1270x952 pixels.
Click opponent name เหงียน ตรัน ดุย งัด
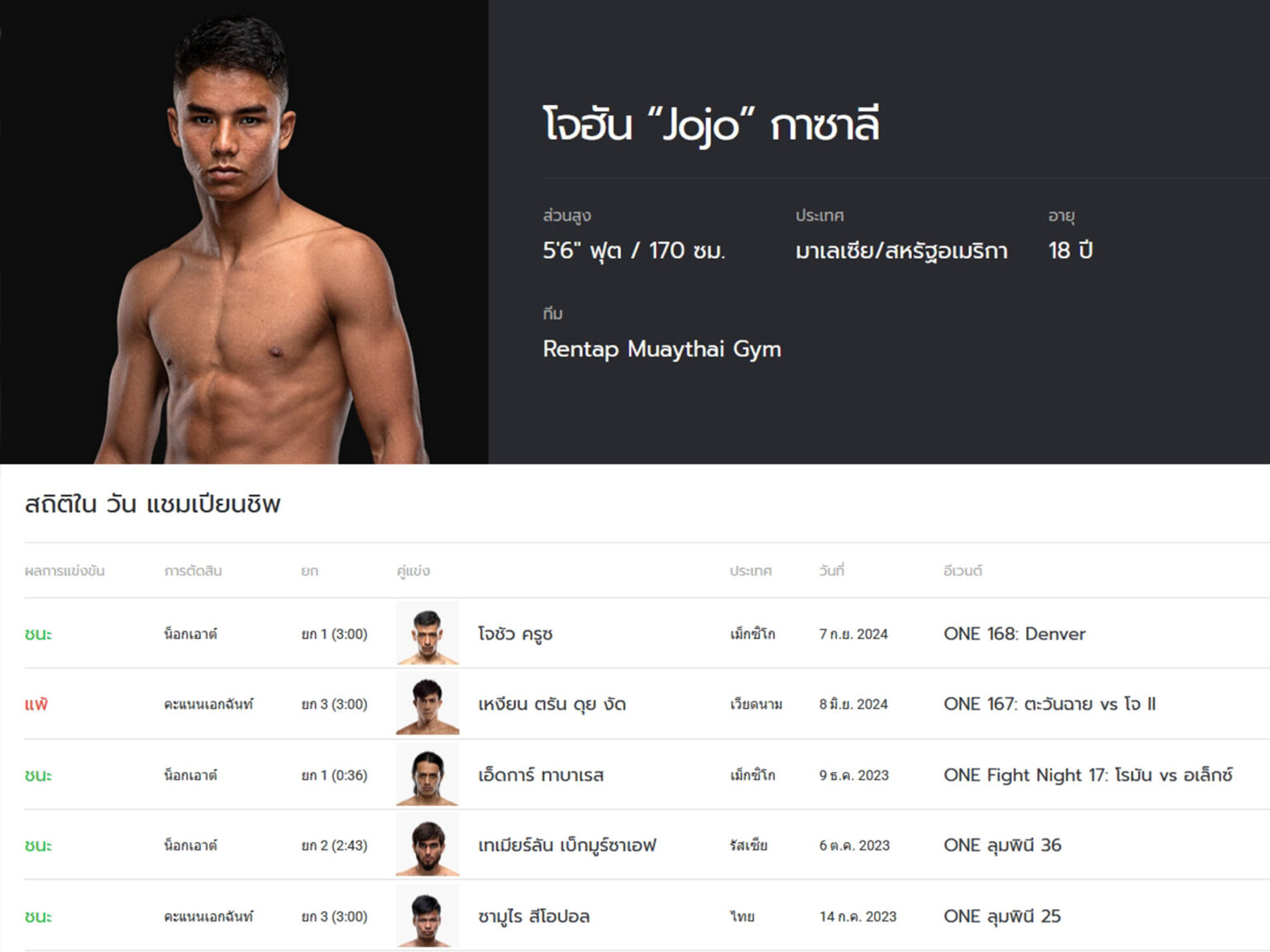(x=551, y=704)
